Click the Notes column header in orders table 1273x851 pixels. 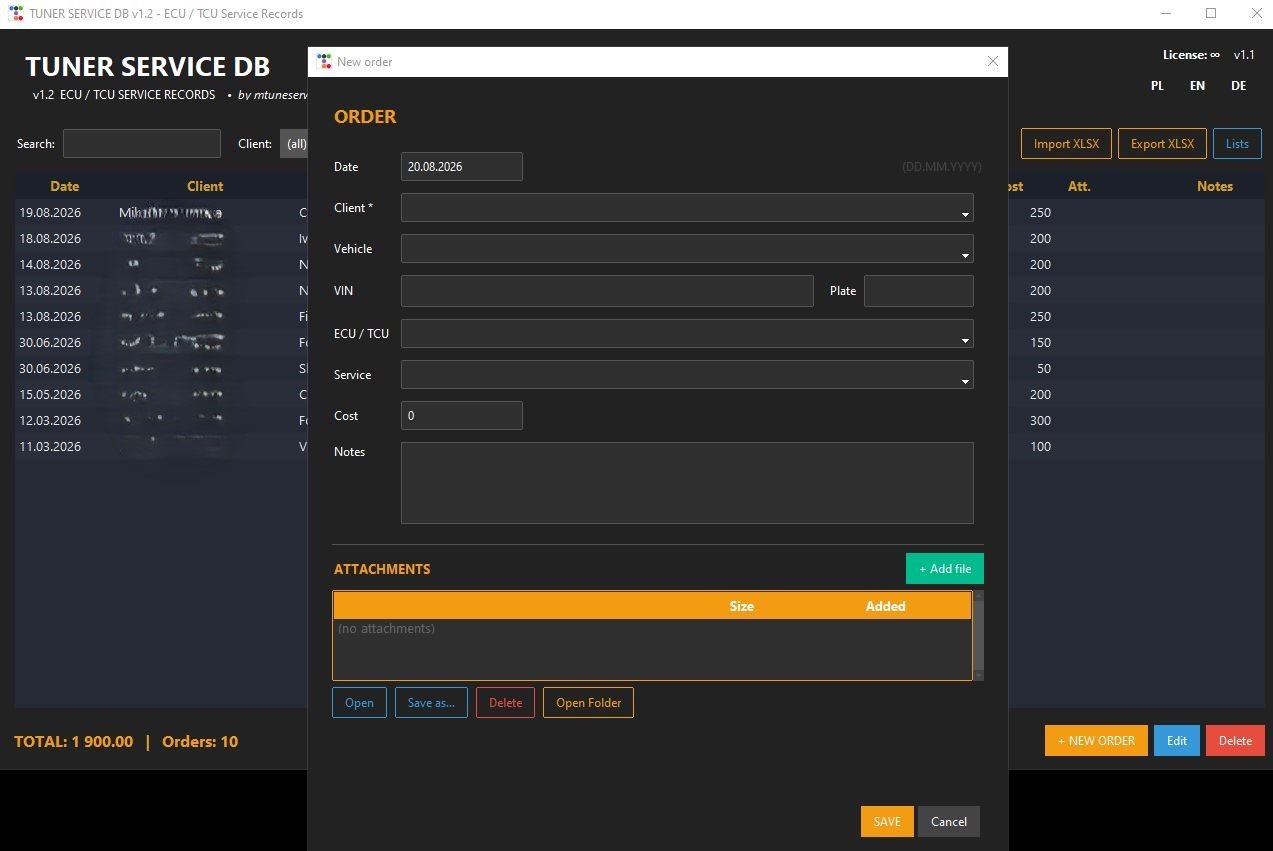[x=1215, y=186]
